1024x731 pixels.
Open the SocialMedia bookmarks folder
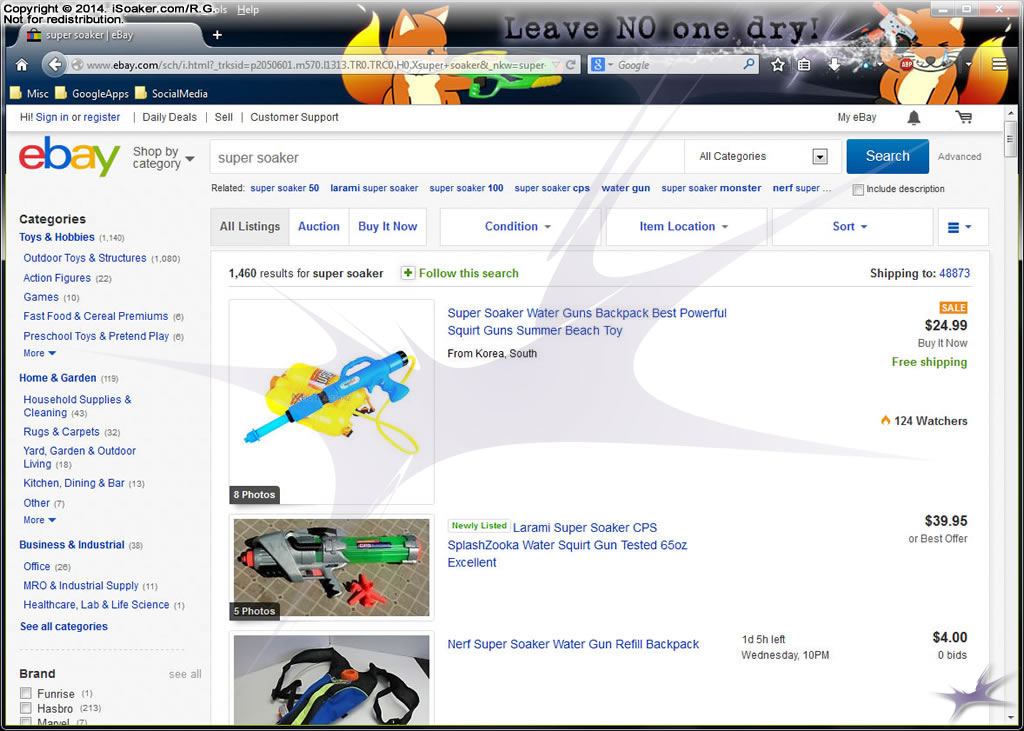[172, 93]
